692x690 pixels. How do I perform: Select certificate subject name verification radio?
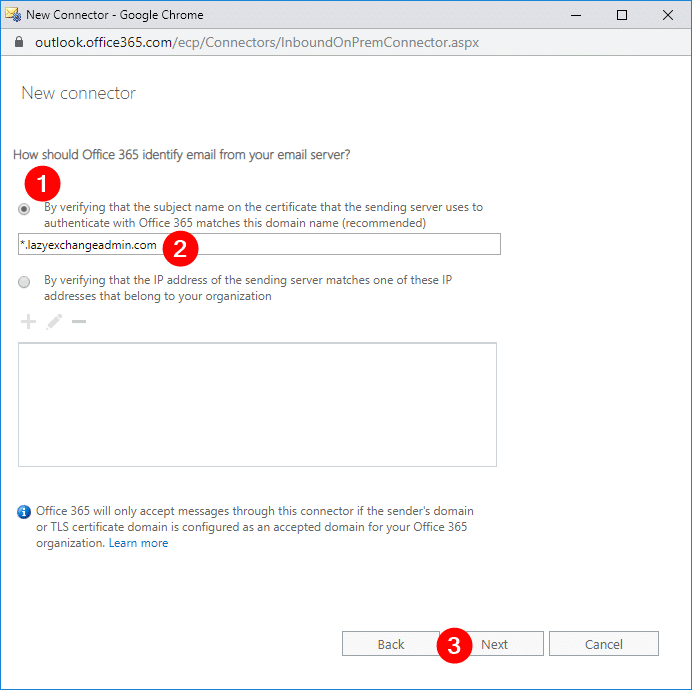coord(24,209)
